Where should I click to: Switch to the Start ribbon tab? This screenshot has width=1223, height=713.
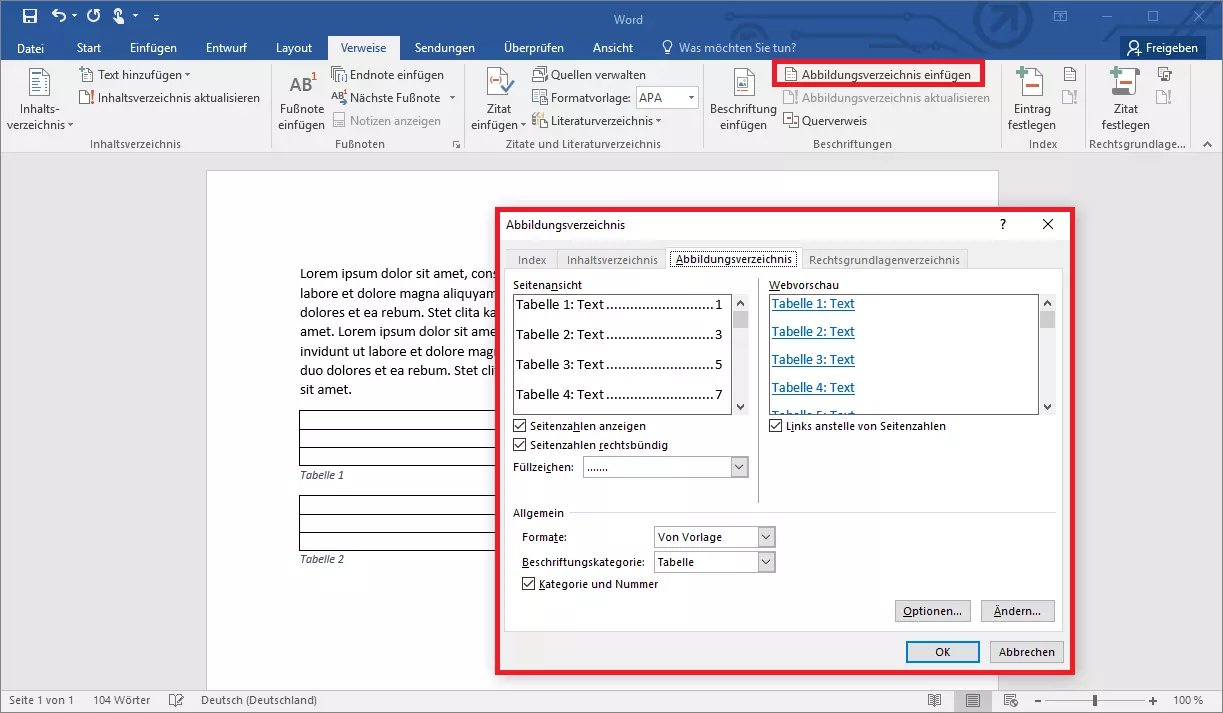click(x=89, y=48)
